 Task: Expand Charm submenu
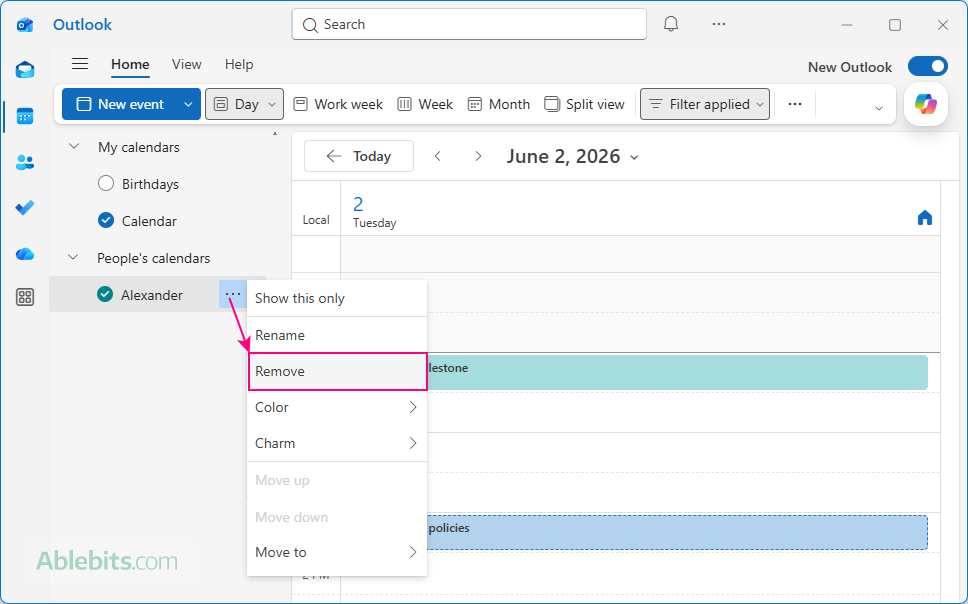pyautogui.click(x=337, y=443)
